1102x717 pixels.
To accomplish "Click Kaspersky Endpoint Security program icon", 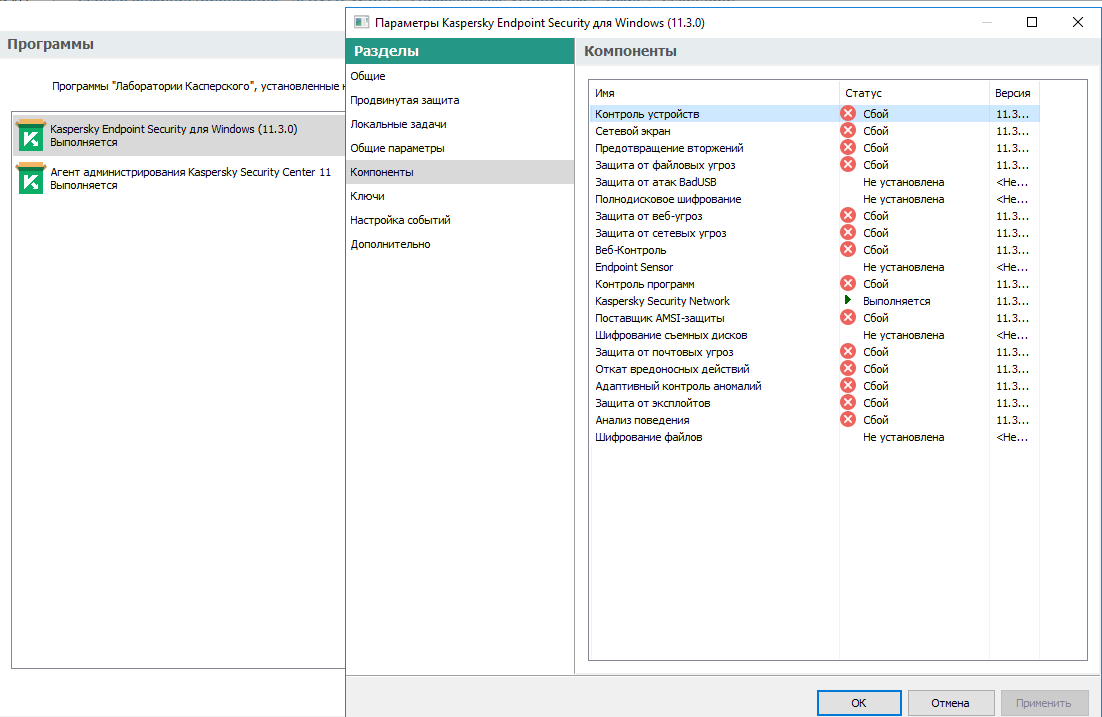I will [31, 136].
